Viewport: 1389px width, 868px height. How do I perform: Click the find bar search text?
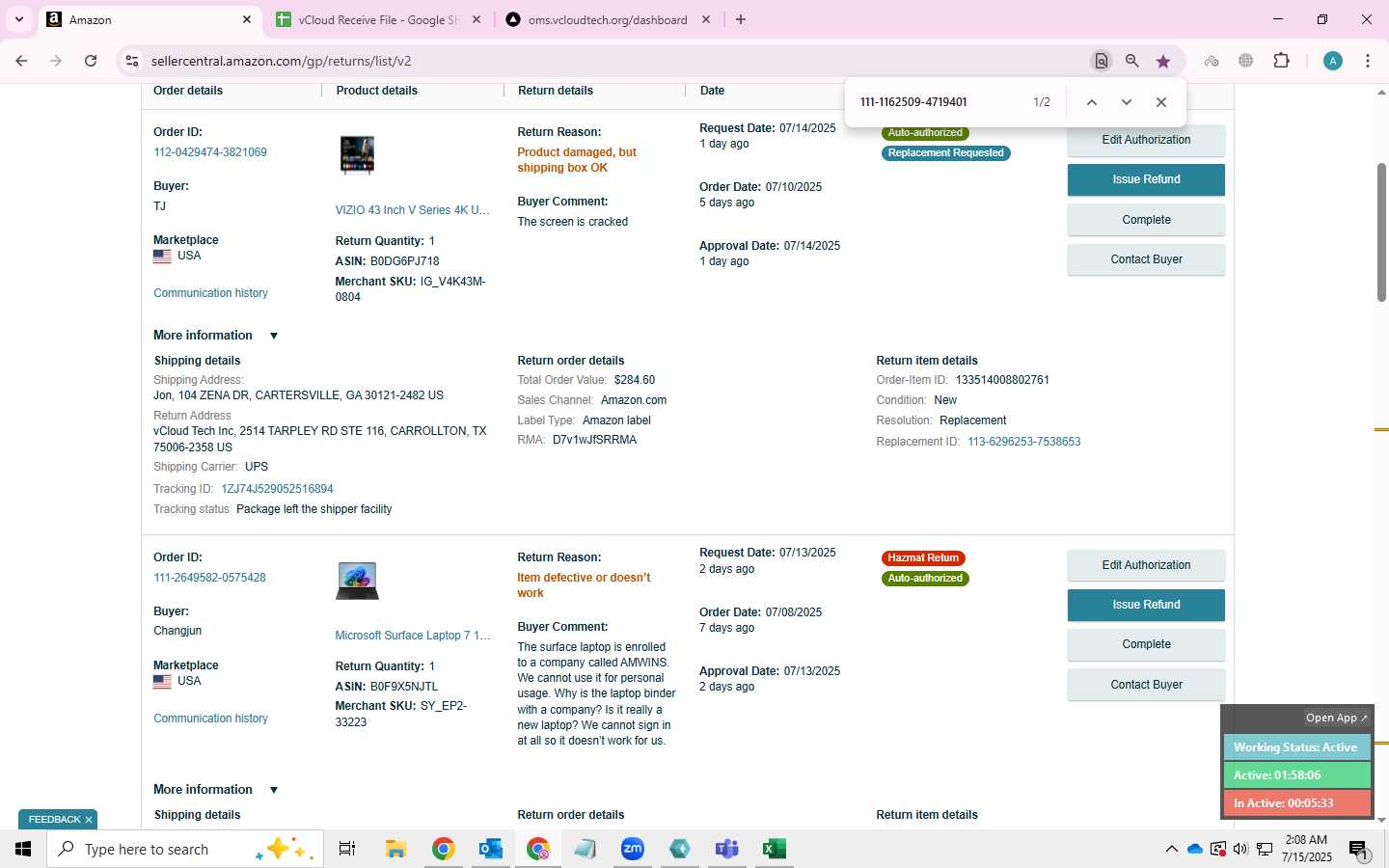point(913,102)
